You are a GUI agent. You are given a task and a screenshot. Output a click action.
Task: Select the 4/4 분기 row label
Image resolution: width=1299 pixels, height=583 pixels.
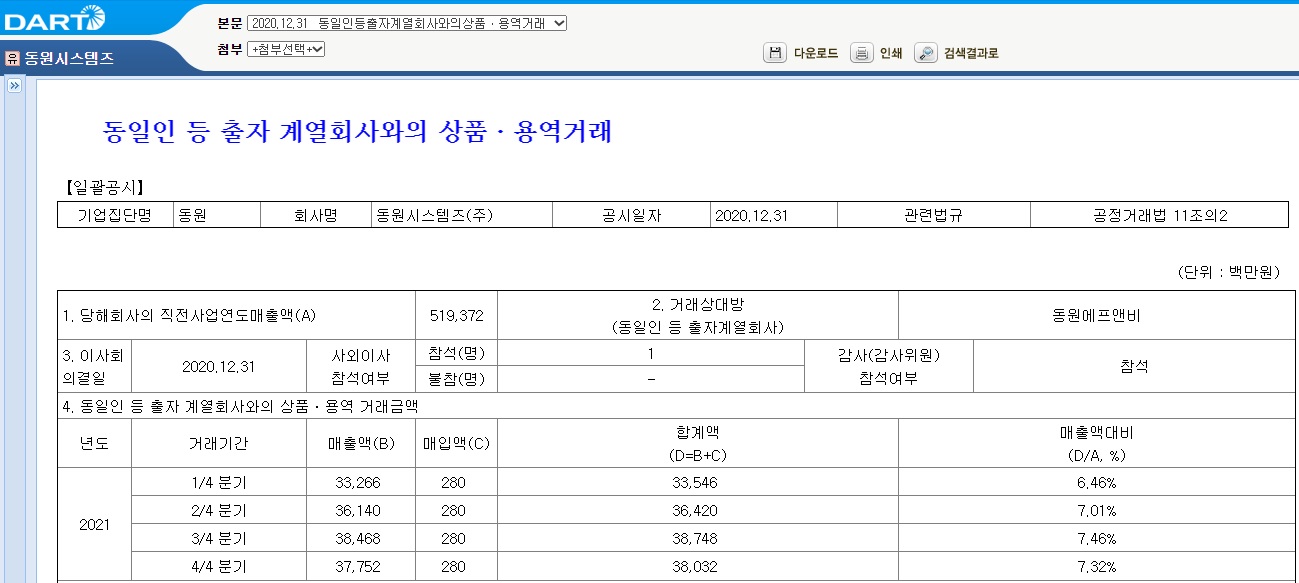coord(219,566)
